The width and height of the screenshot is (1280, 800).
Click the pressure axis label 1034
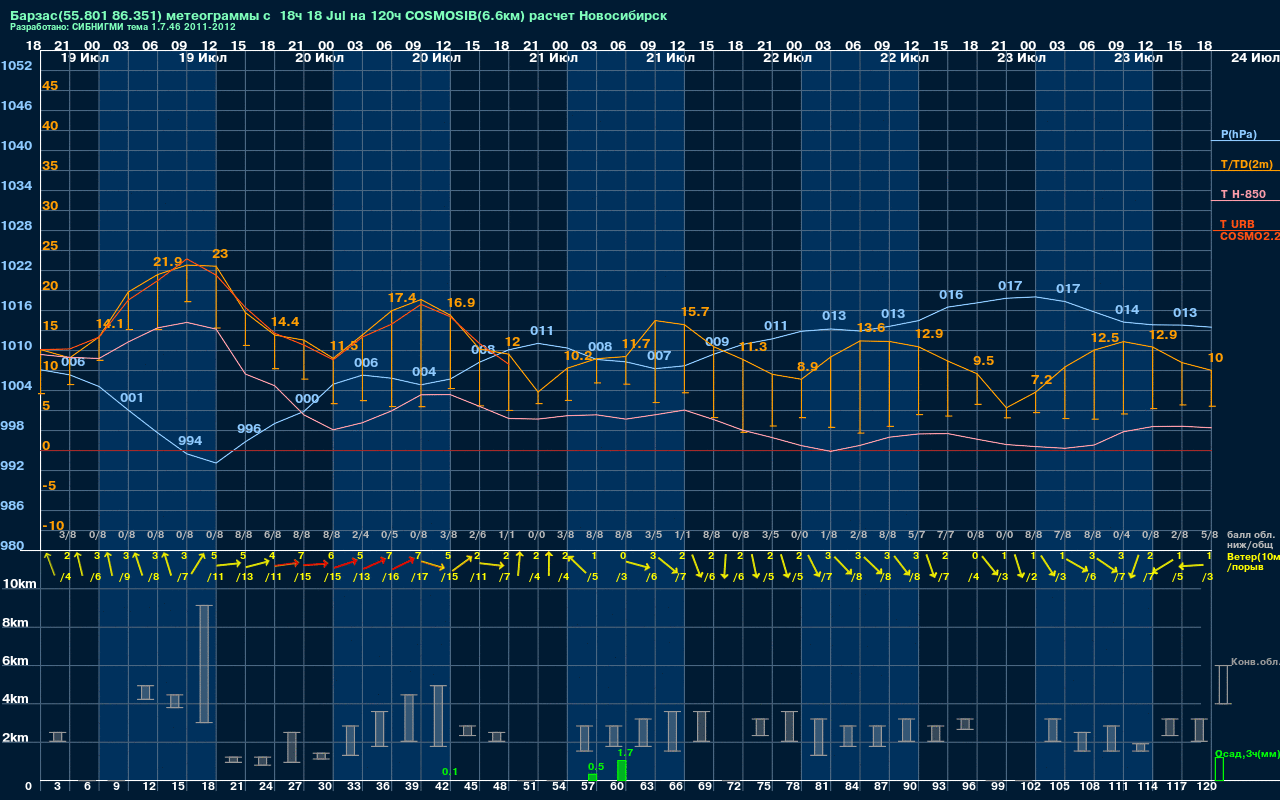pyautogui.click(x=16, y=186)
